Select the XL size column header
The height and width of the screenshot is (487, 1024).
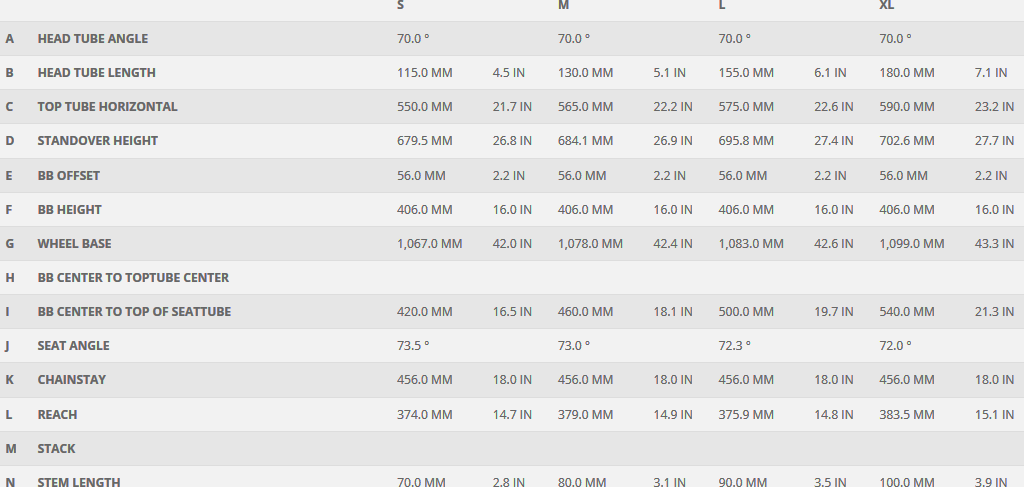tap(886, 6)
